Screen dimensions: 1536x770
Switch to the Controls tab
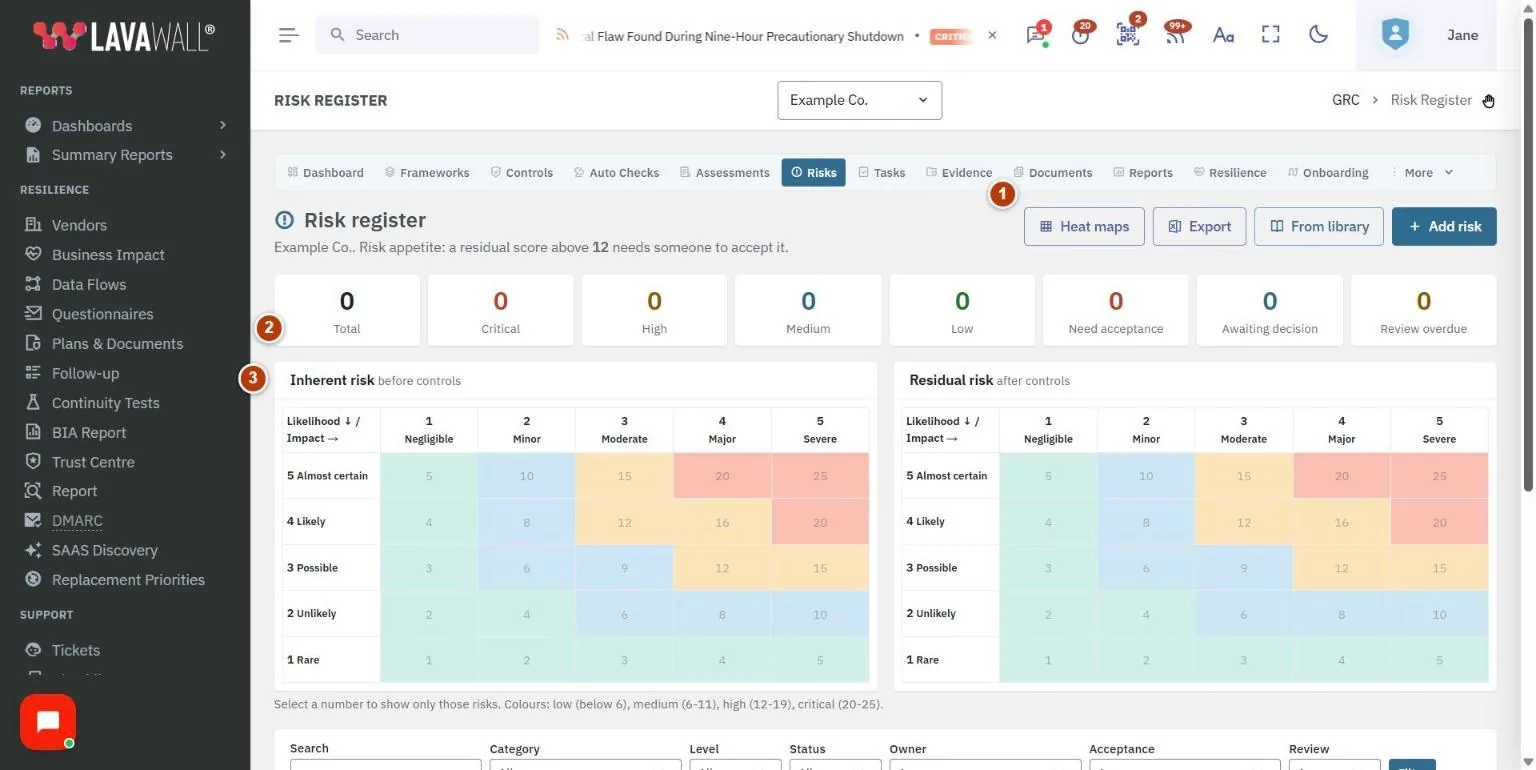522,172
